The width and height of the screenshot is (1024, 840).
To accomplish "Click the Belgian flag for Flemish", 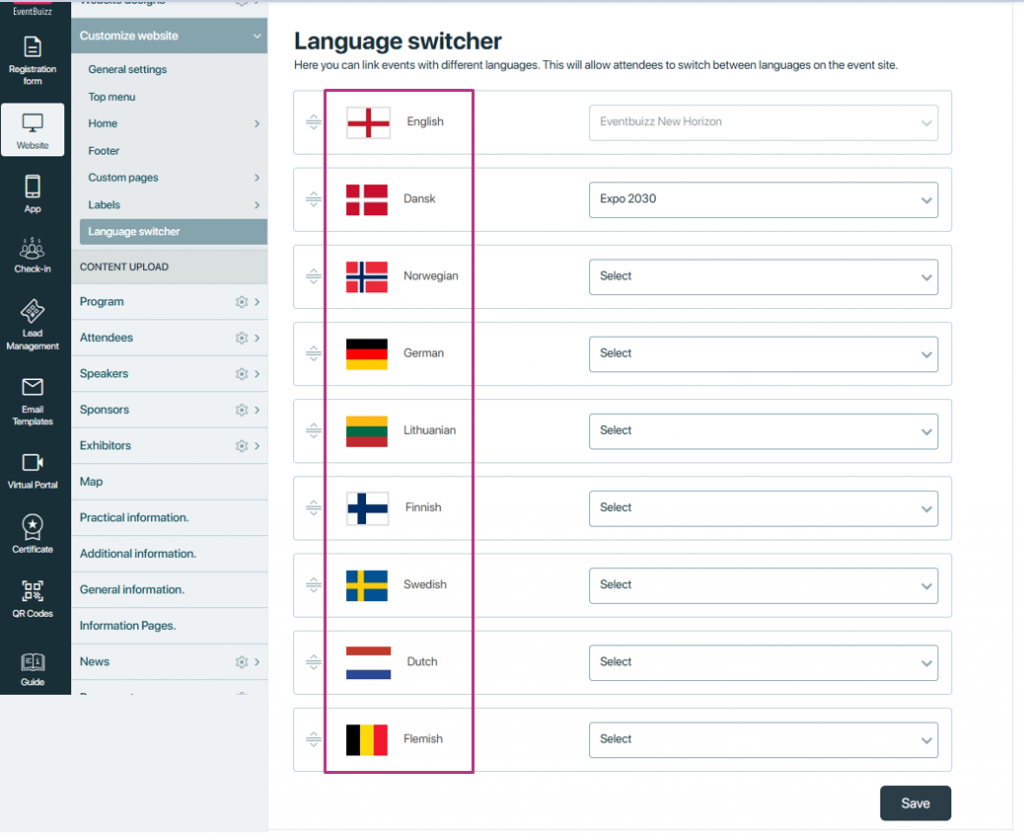I will 367,740.
